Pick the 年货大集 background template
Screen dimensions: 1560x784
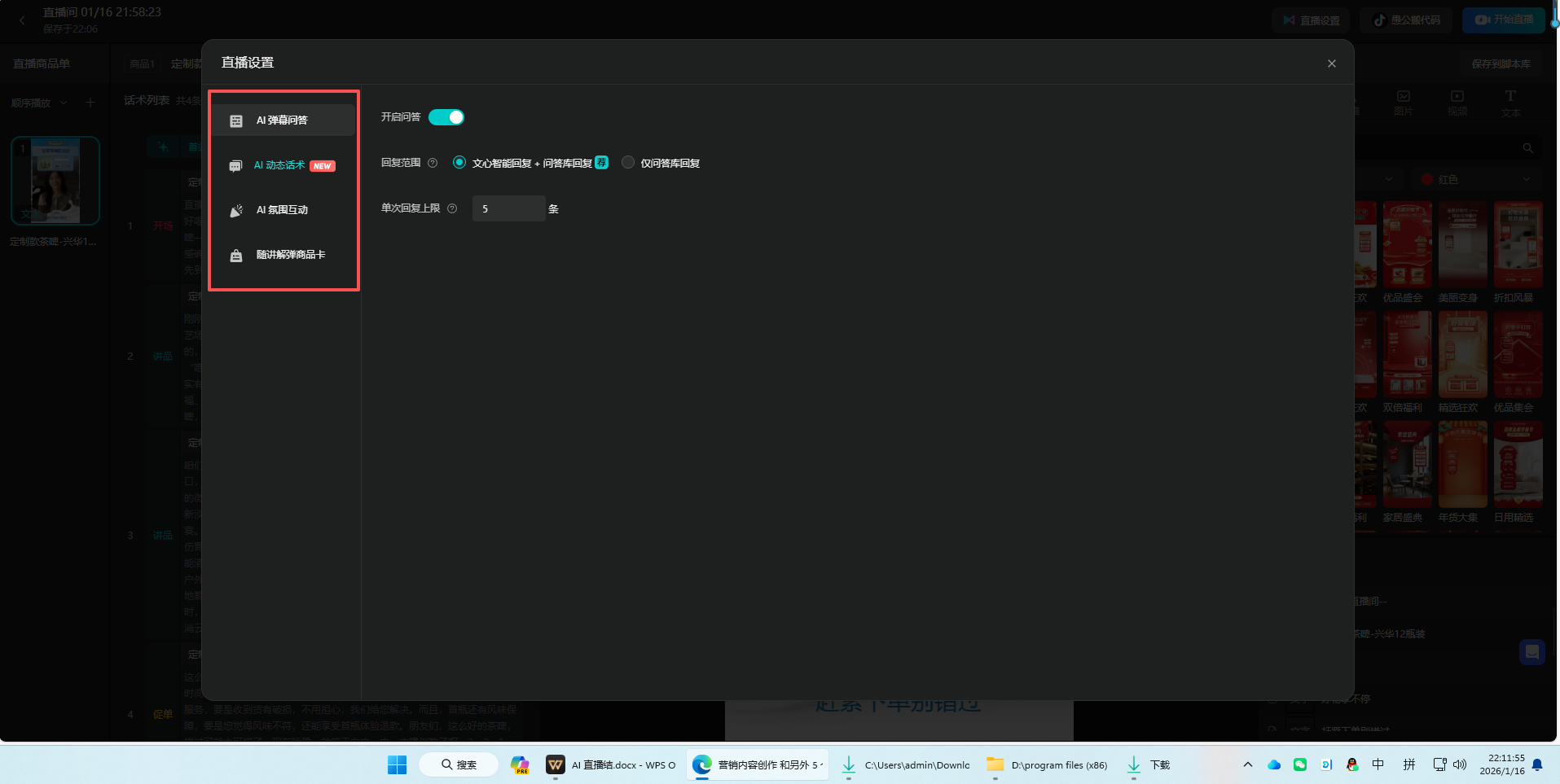click(x=1462, y=465)
